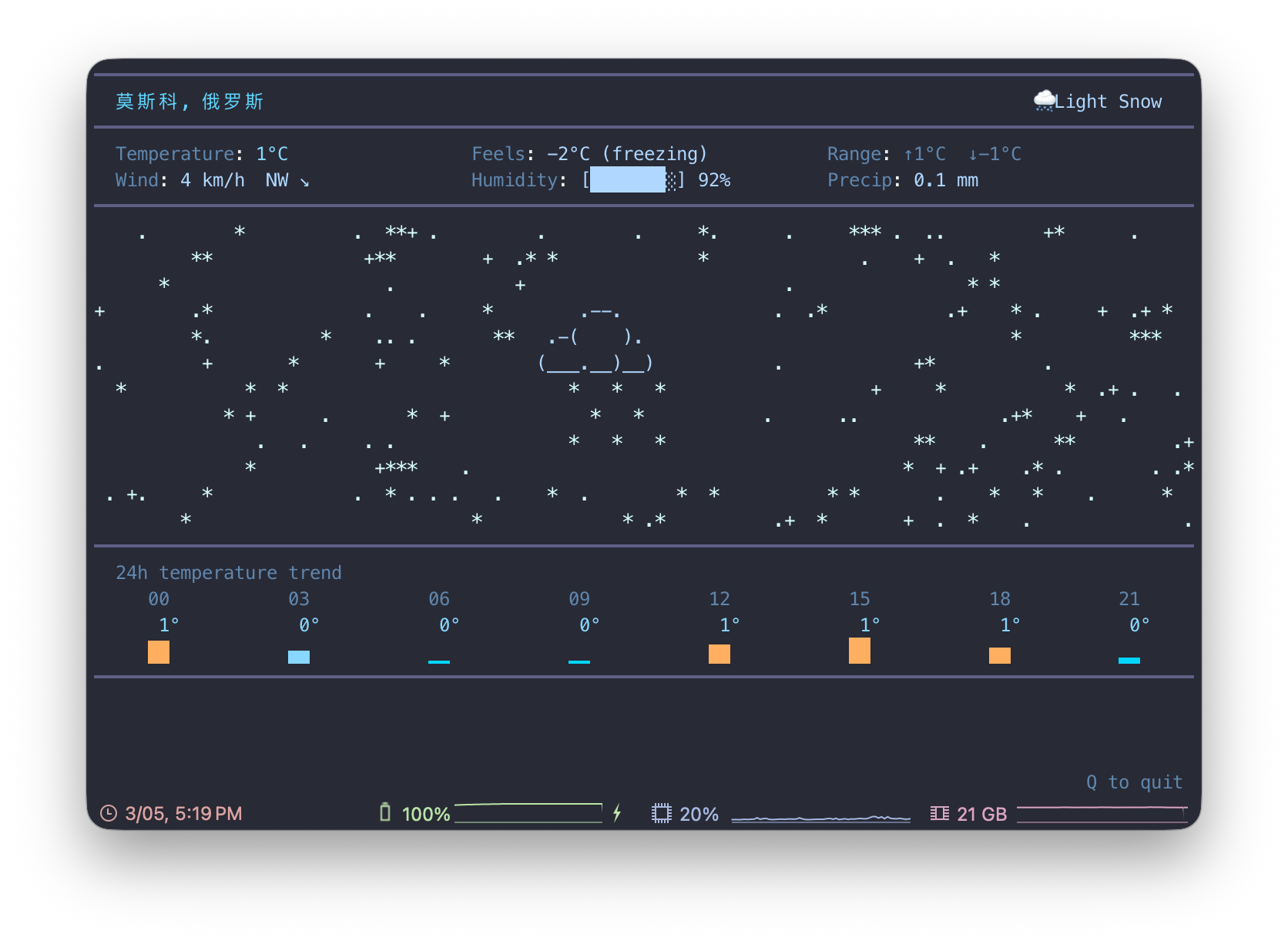Click the memory usage graph
Screen dimensions: 1288x944
[x=1102, y=814]
